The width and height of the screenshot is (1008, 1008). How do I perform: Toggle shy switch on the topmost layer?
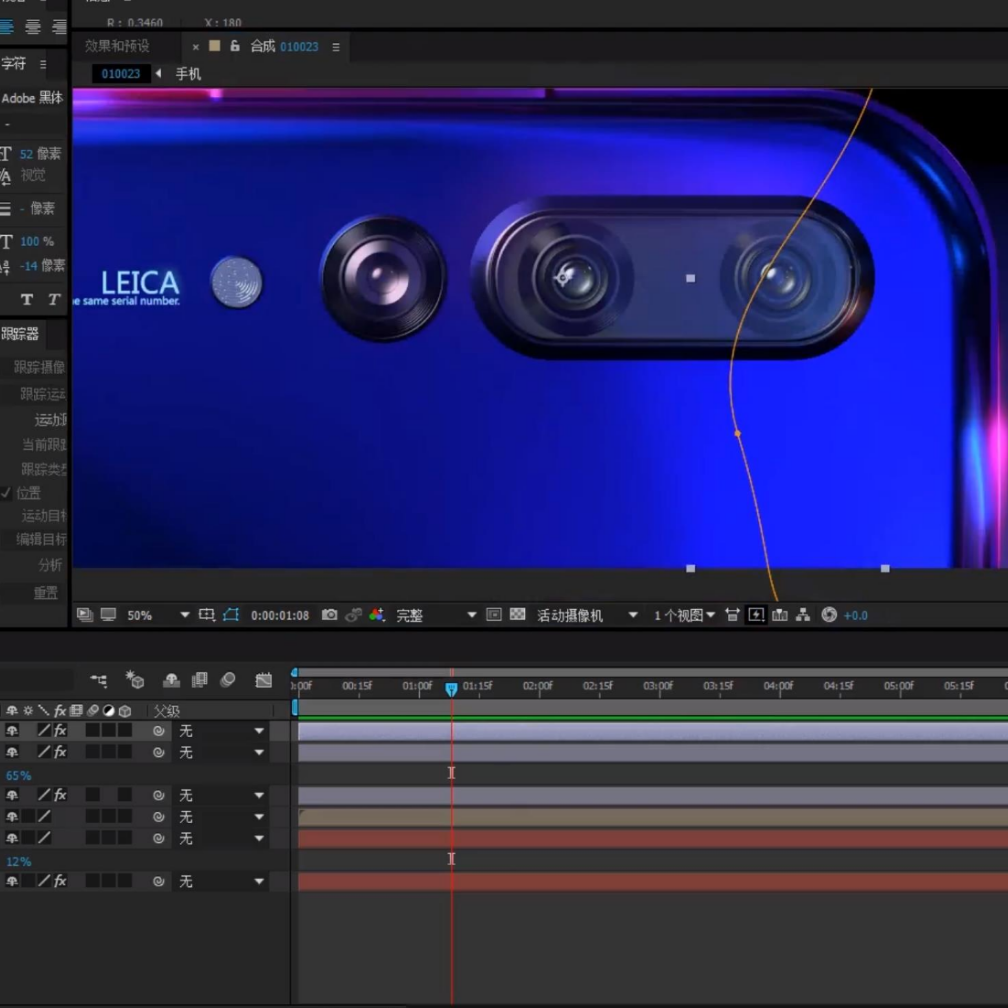12,730
